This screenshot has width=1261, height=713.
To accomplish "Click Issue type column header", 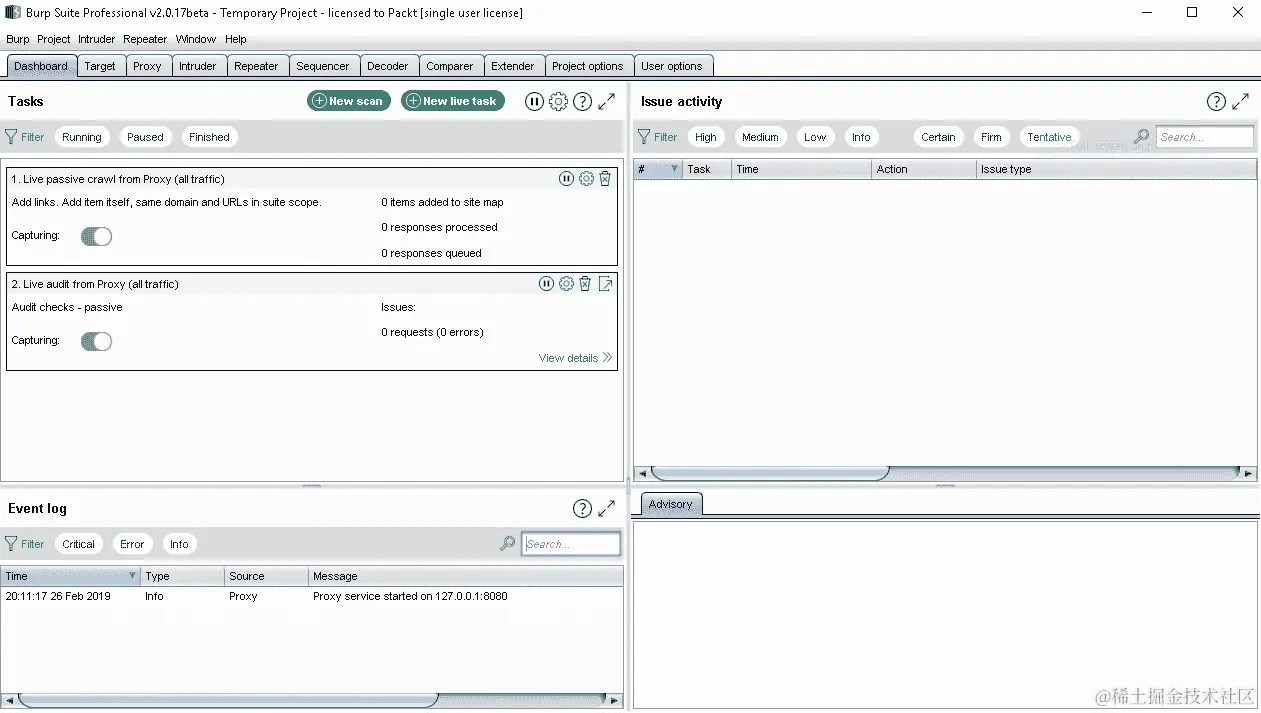I will 1116,169.
